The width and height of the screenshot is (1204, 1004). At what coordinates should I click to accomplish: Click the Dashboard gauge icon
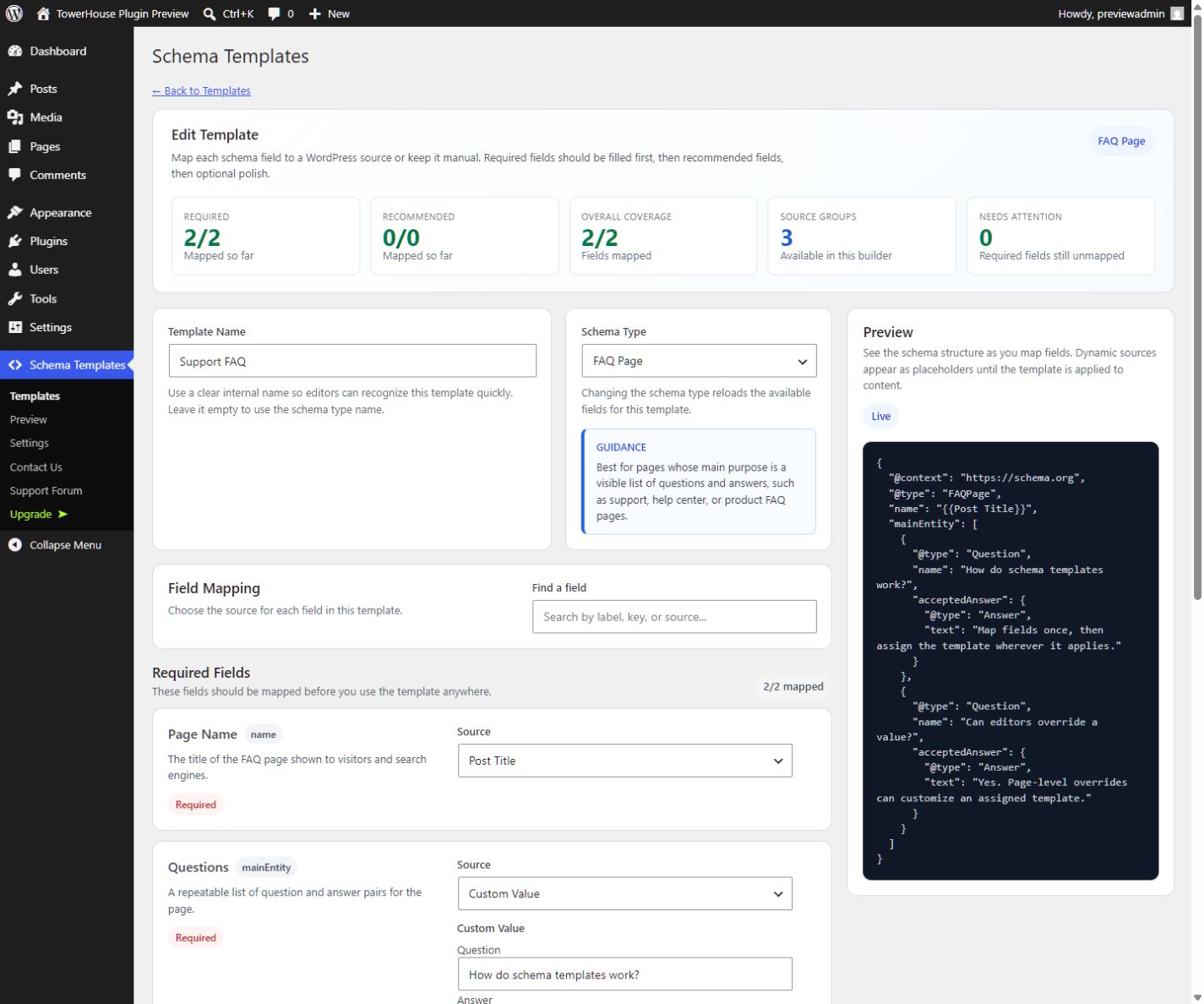coord(15,52)
